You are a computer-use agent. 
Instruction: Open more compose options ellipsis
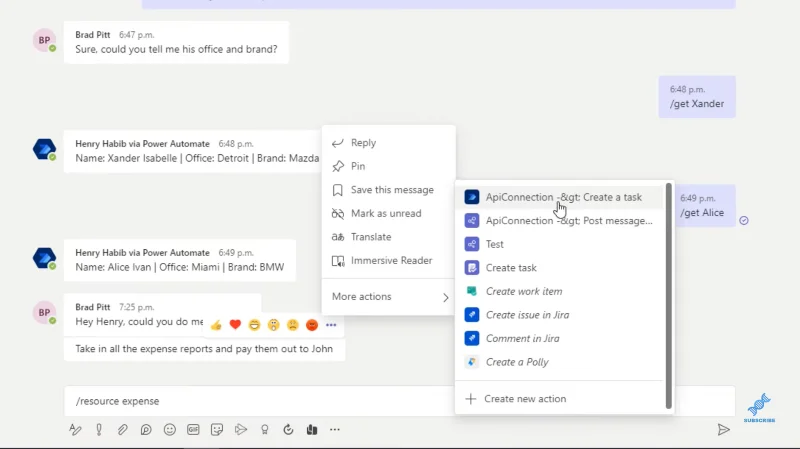coord(335,430)
